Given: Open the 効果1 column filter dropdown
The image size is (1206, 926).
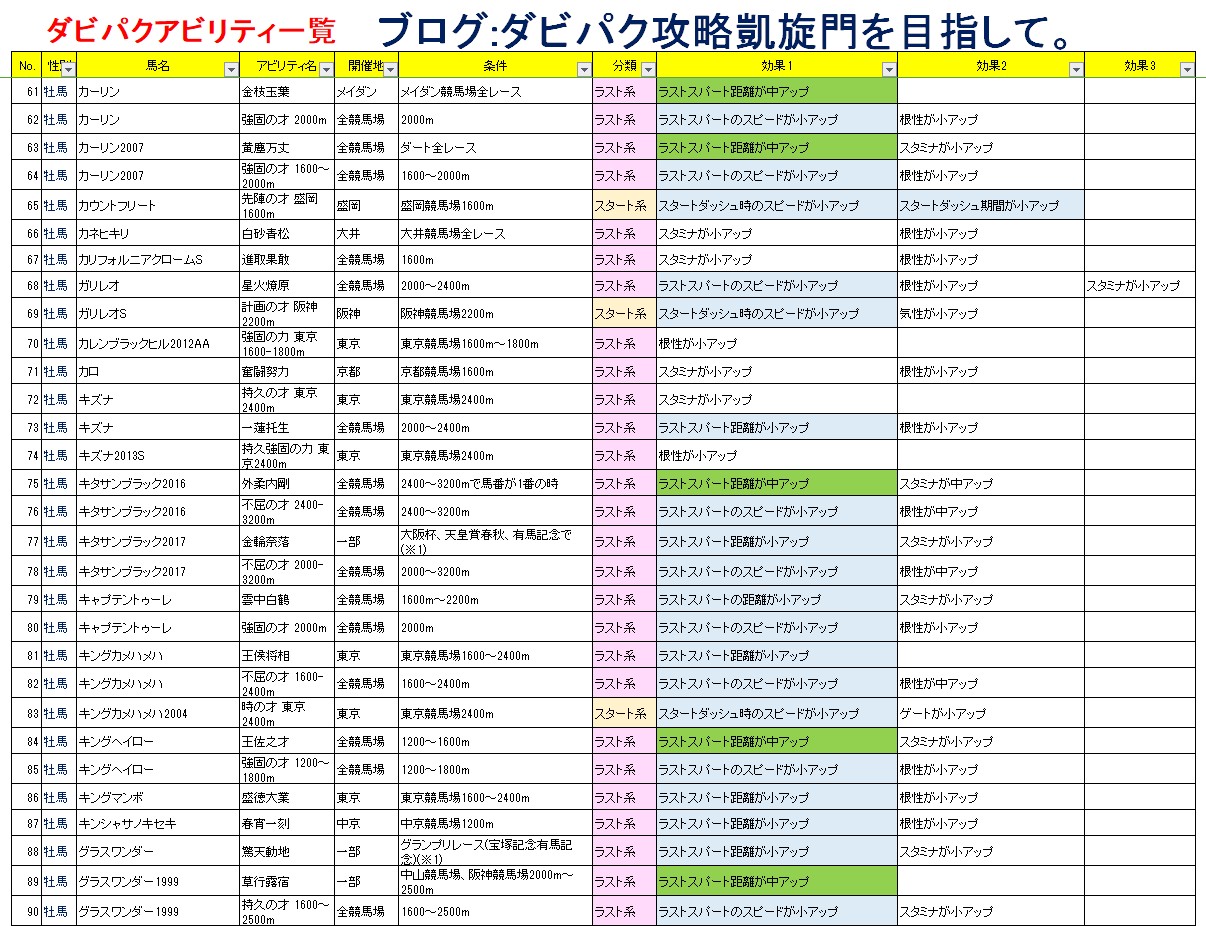Looking at the screenshot, I should click(889, 70).
